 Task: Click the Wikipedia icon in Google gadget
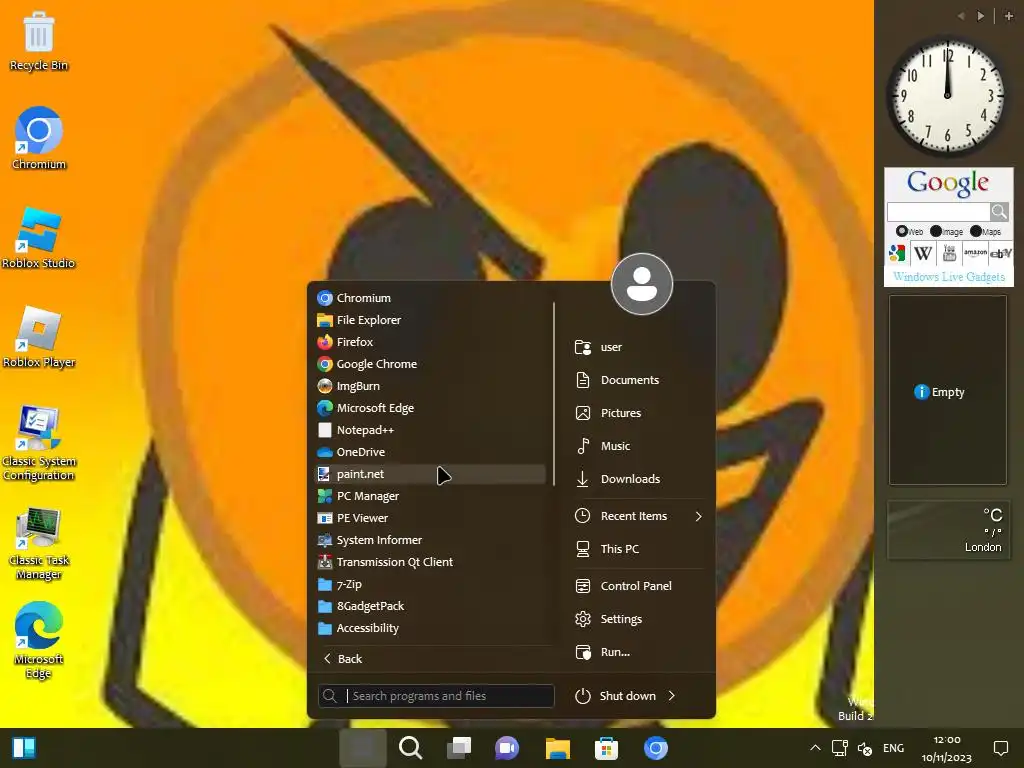click(x=923, y=253)
